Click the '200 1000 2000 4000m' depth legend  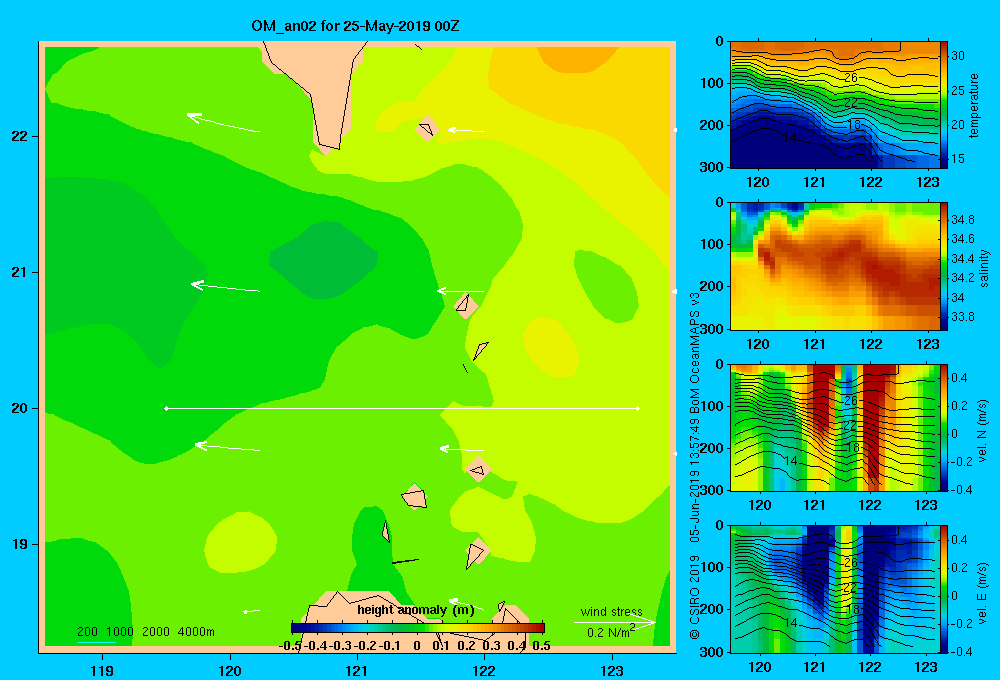(x=146, y=632)
